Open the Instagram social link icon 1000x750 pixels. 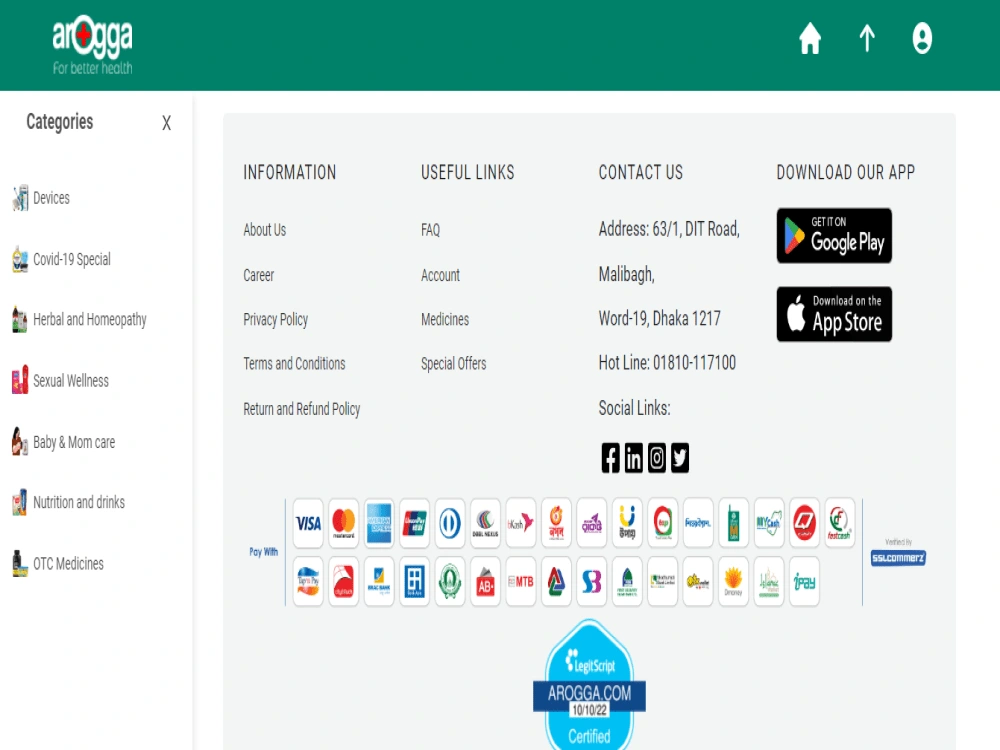point(657,458)
